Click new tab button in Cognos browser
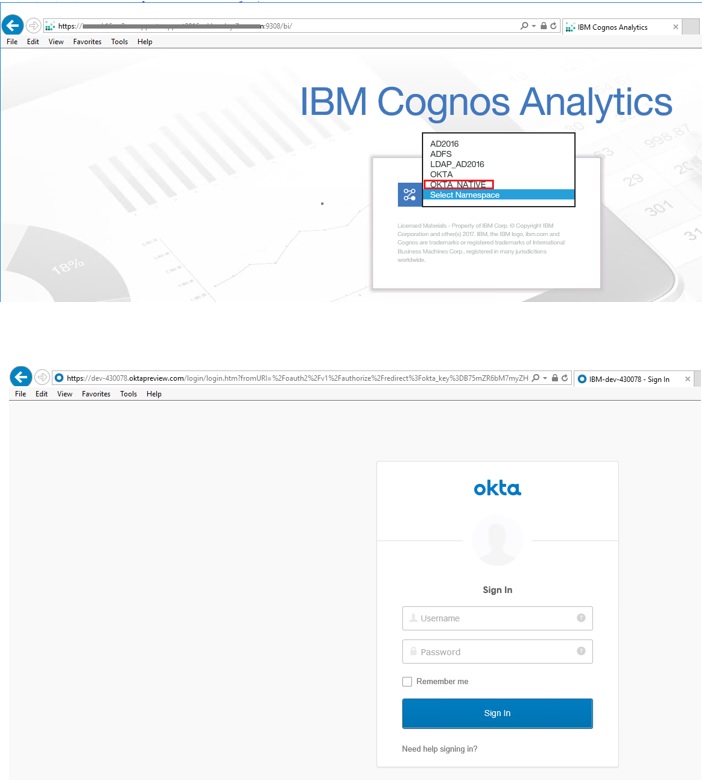The height and width of the screenshot is (782, 702). click(691, 27)
